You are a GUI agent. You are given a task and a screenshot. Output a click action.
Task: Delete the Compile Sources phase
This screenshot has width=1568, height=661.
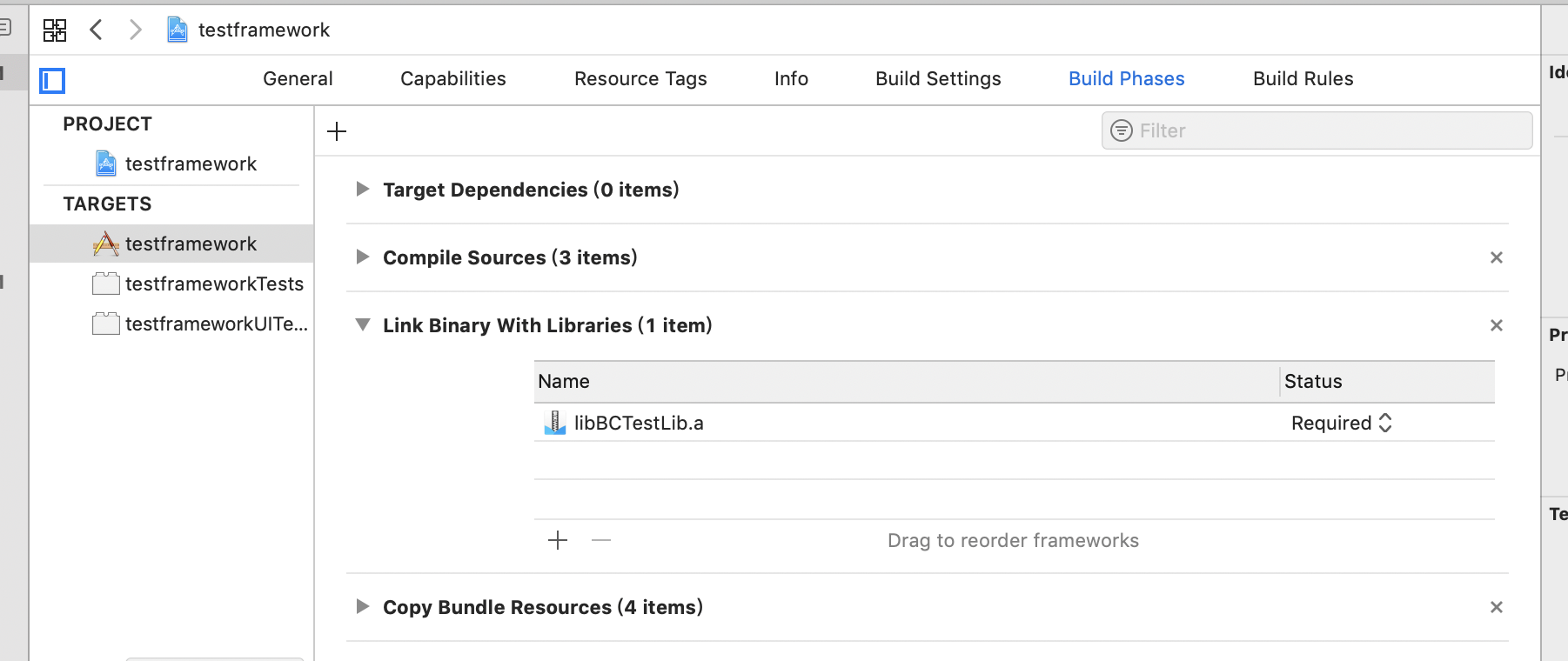tap(1497, 257)
